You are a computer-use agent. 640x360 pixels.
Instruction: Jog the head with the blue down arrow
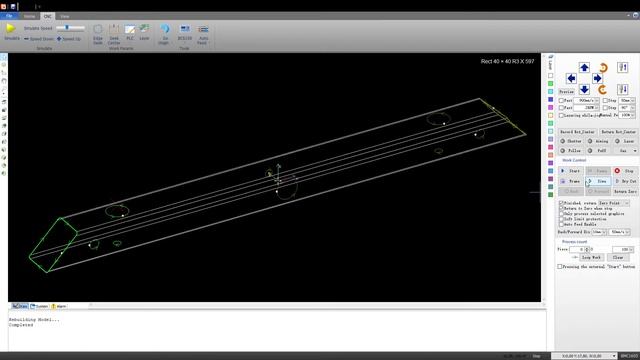(x=584, y=89)
